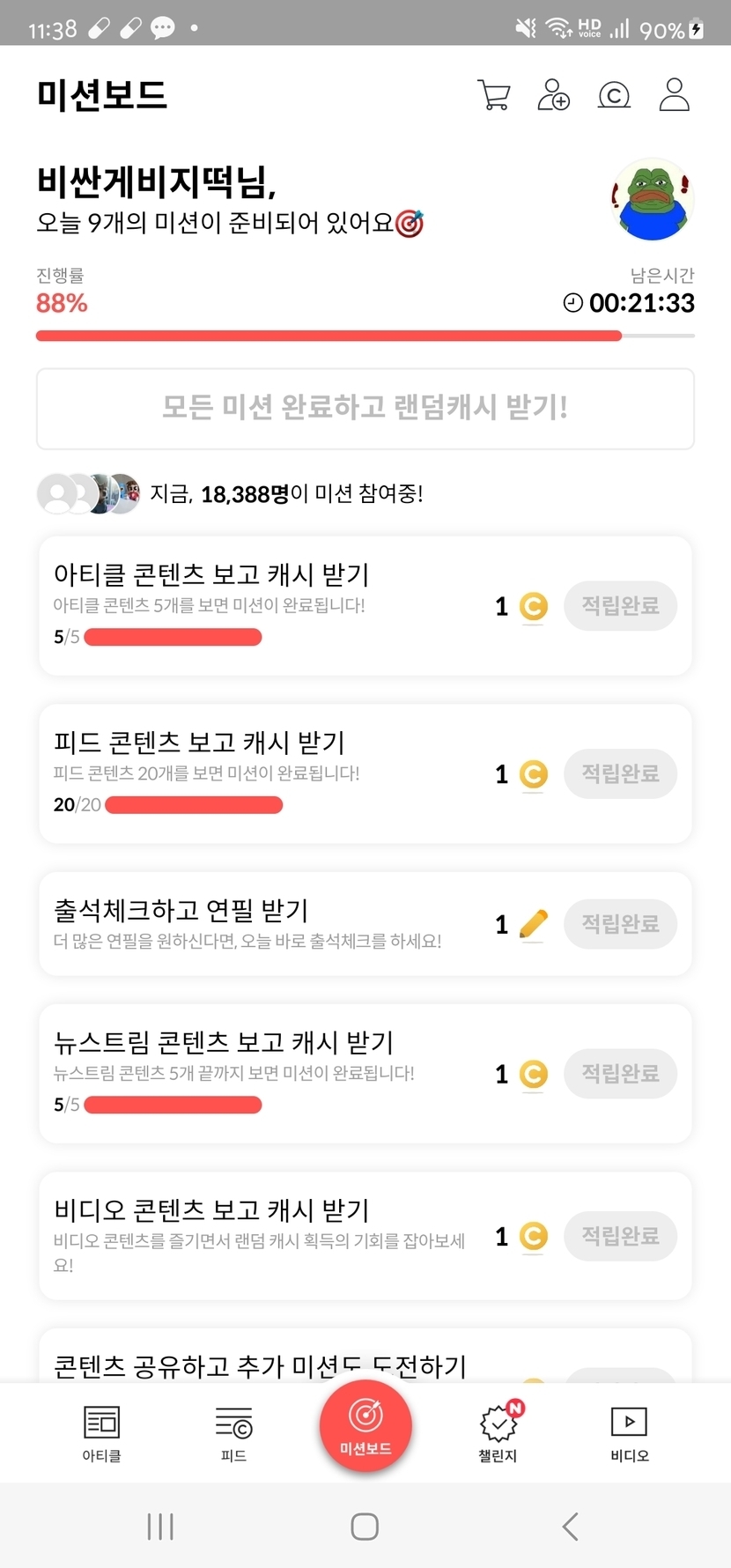
Task: Open the 챌린지 tab
Action: pyautogui.click(x=498, y=1433)
